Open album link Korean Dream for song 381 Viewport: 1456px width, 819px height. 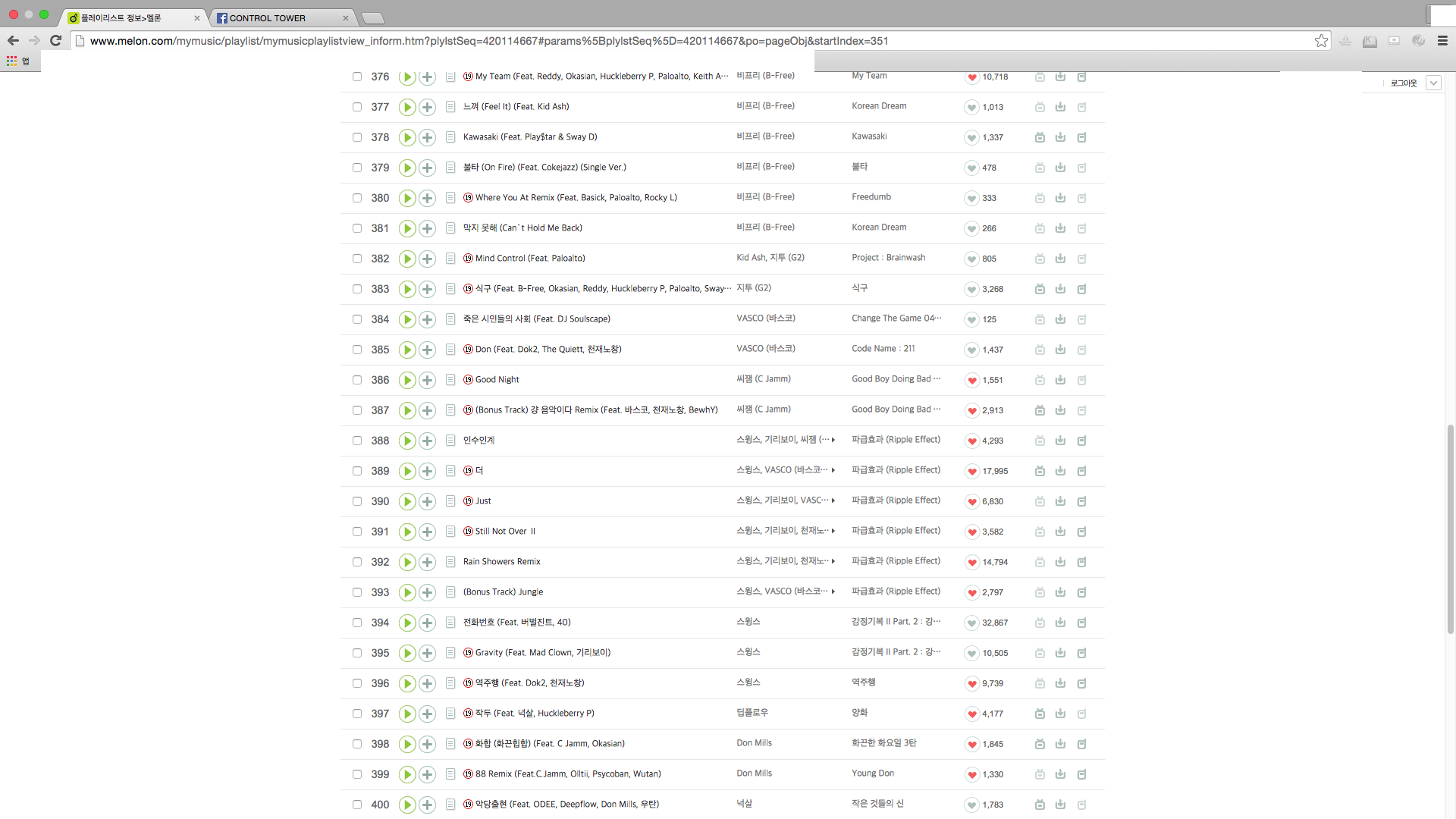click(x=879, y=227)
